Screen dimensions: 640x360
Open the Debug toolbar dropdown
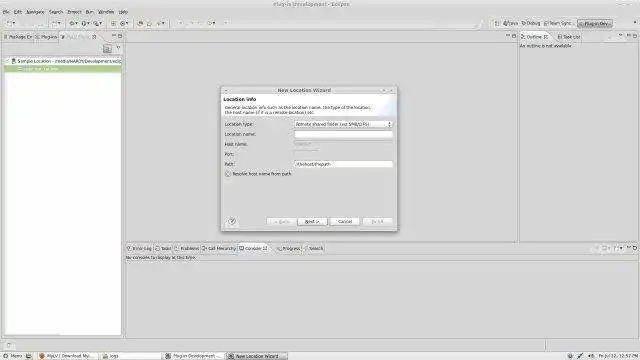point(77,23)
